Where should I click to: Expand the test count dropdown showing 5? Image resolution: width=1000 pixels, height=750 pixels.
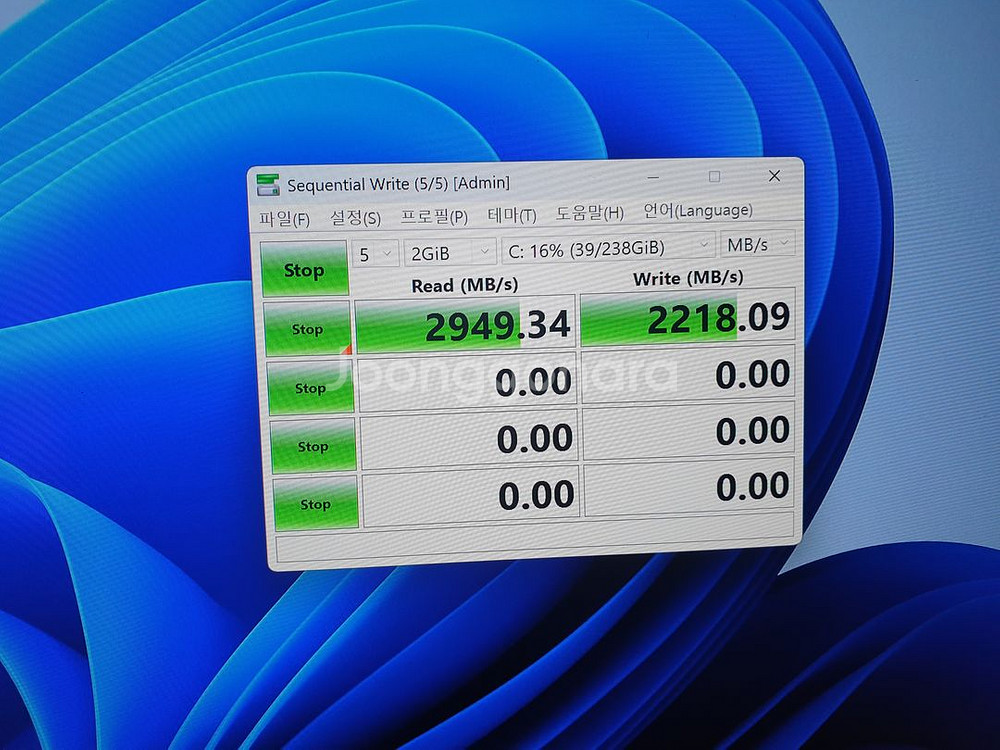tap(375, 253)
